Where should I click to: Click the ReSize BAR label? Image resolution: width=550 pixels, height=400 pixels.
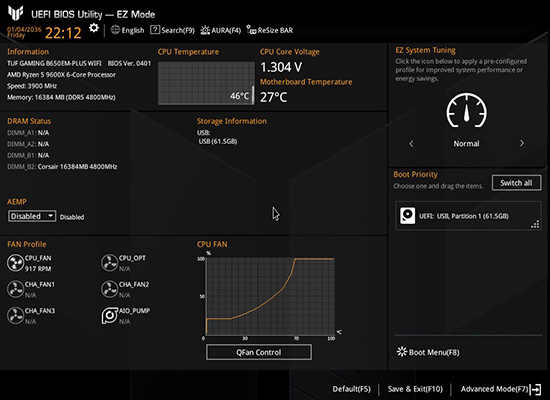(x=275, y=30)
